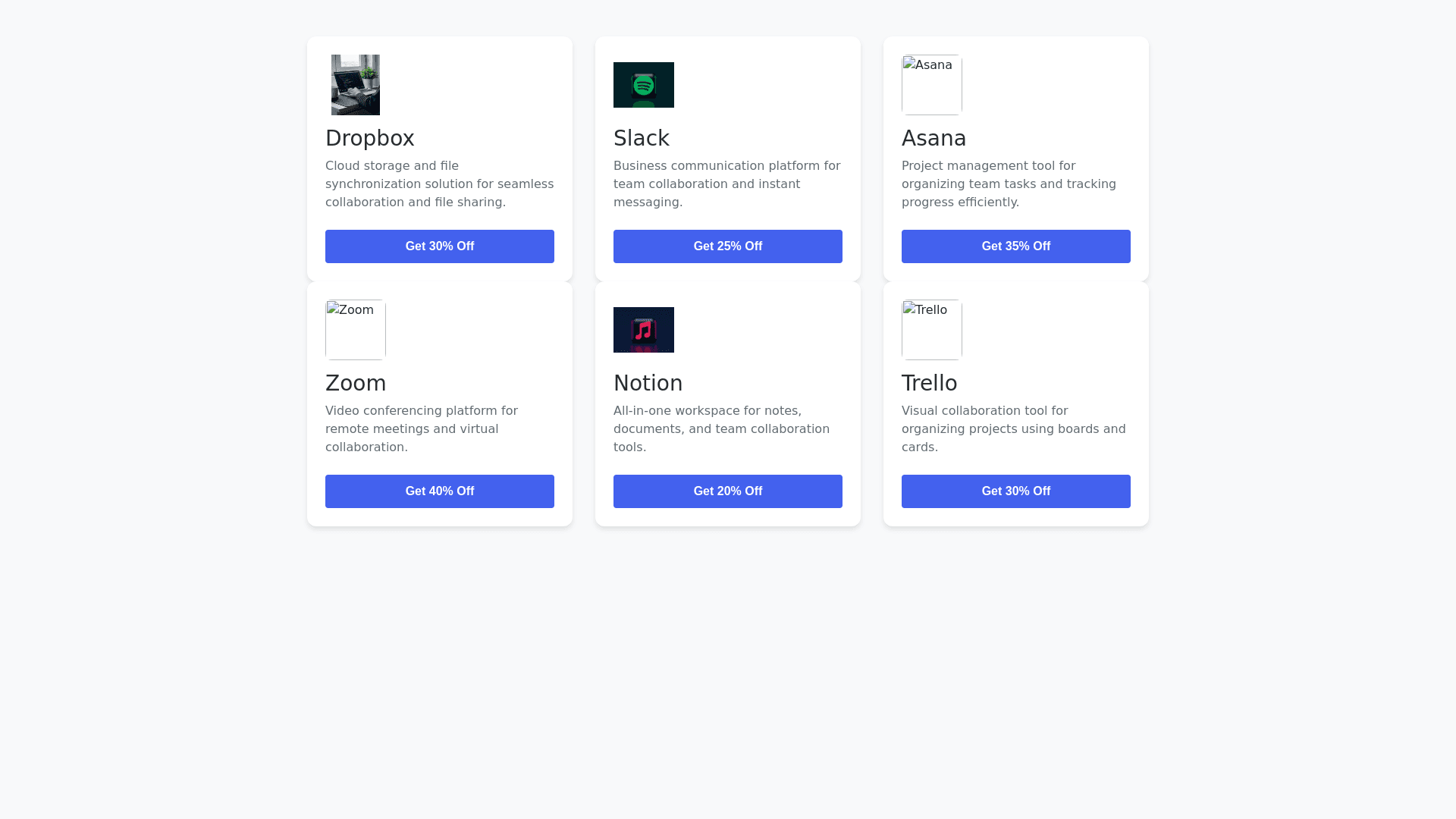Image resolution: width=1456 pixels, height=819 pixels.
Task: Click the Notion card music icon image
Action: (644, 330)
